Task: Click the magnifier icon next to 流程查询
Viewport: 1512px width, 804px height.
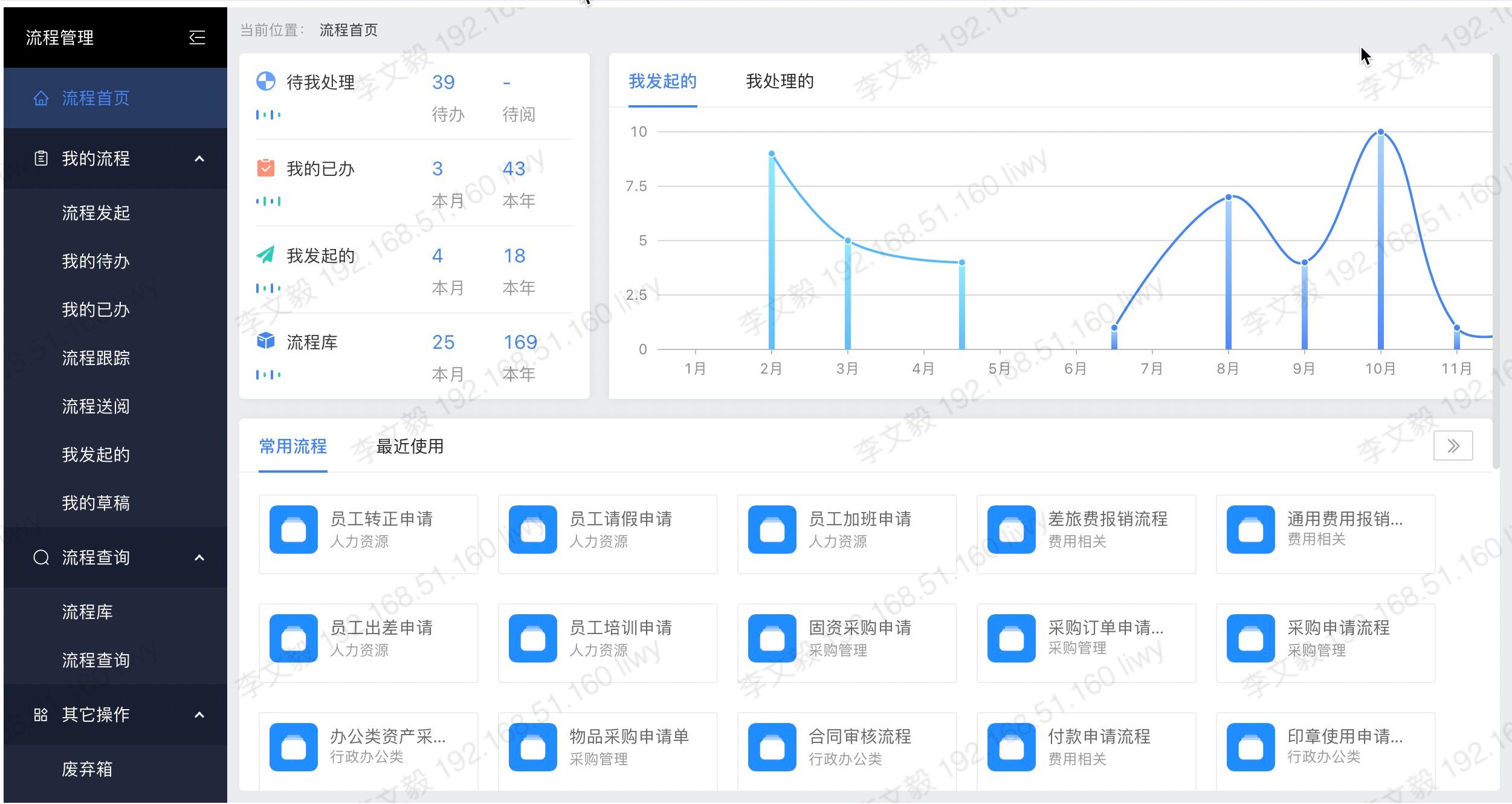Action: pos(40,557)
